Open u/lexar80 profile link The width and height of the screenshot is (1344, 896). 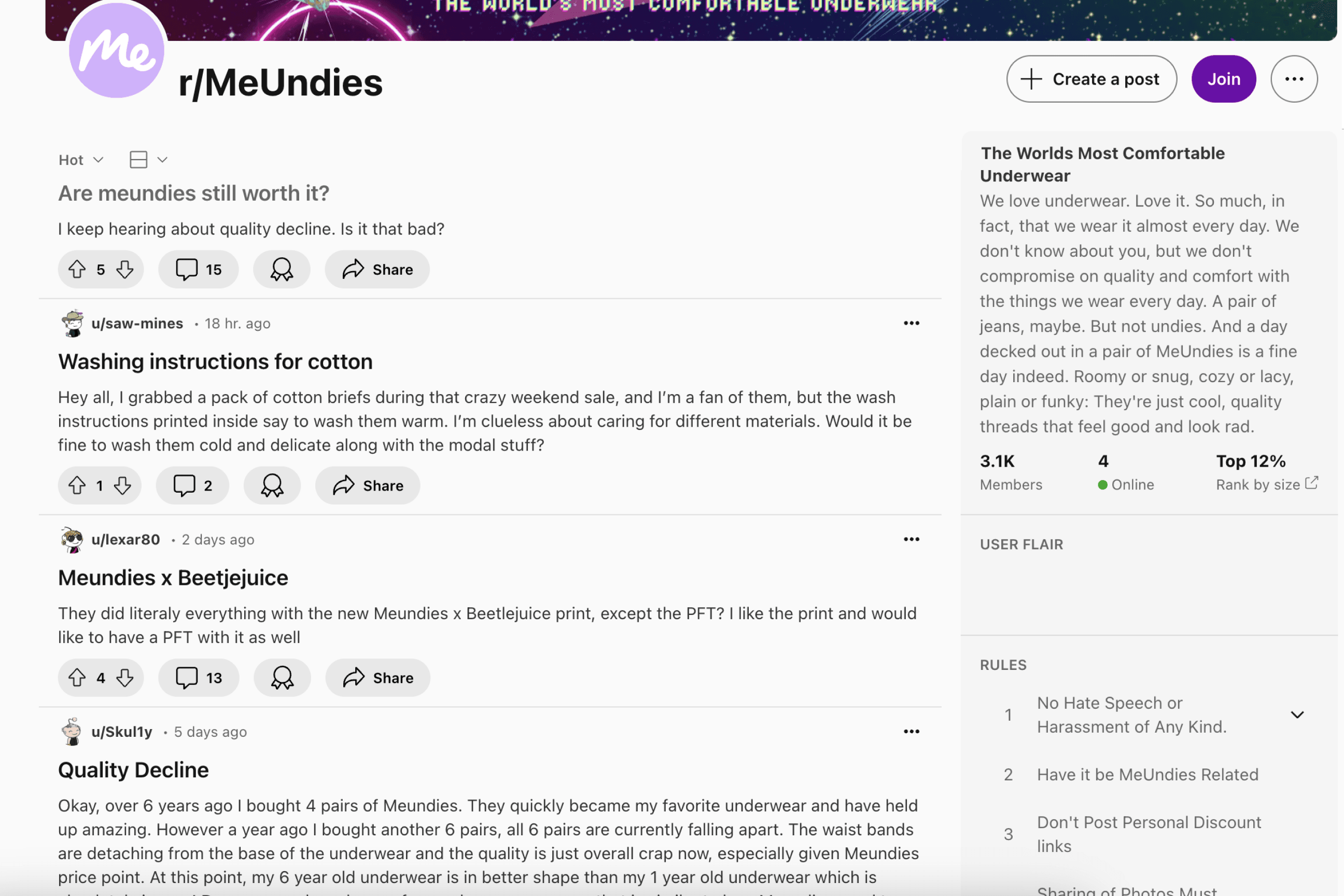[125, 539]
